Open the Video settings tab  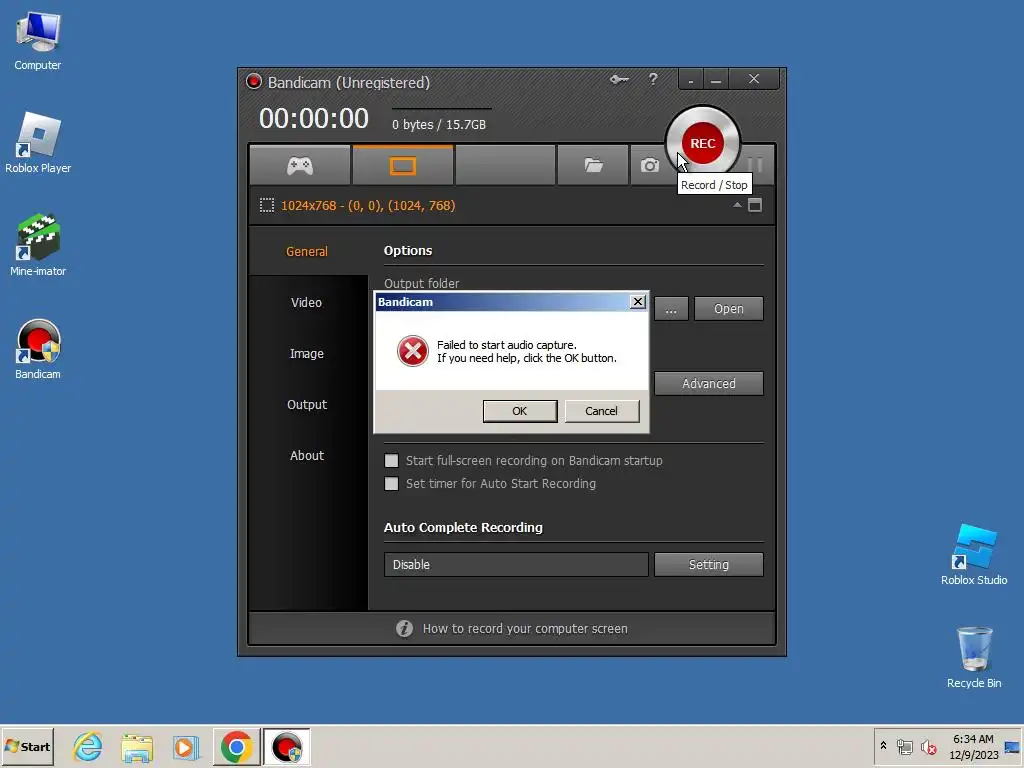click(x=307, y=302)
